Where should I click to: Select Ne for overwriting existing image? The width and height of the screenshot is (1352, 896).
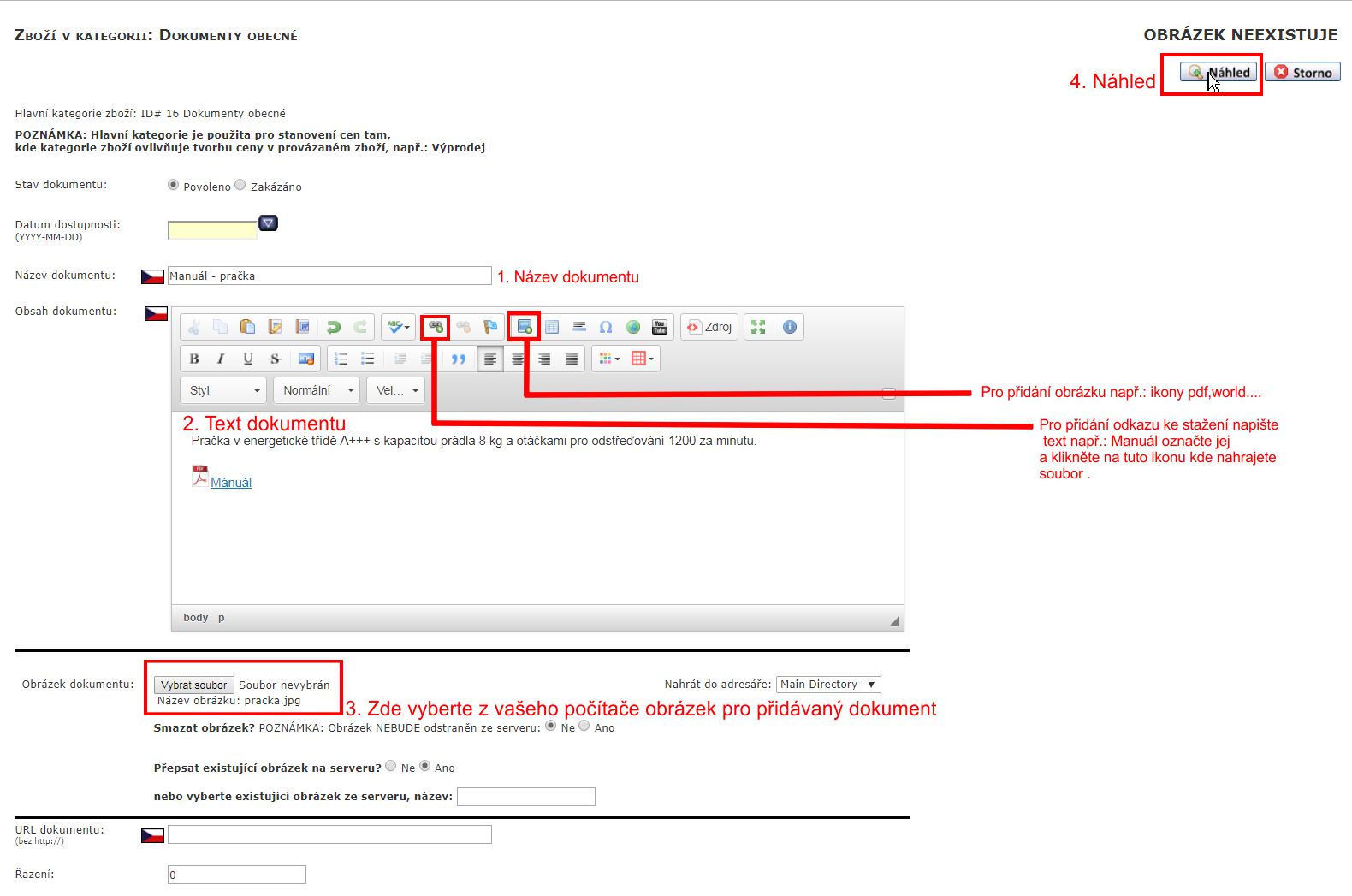click(x=391, y=766)
